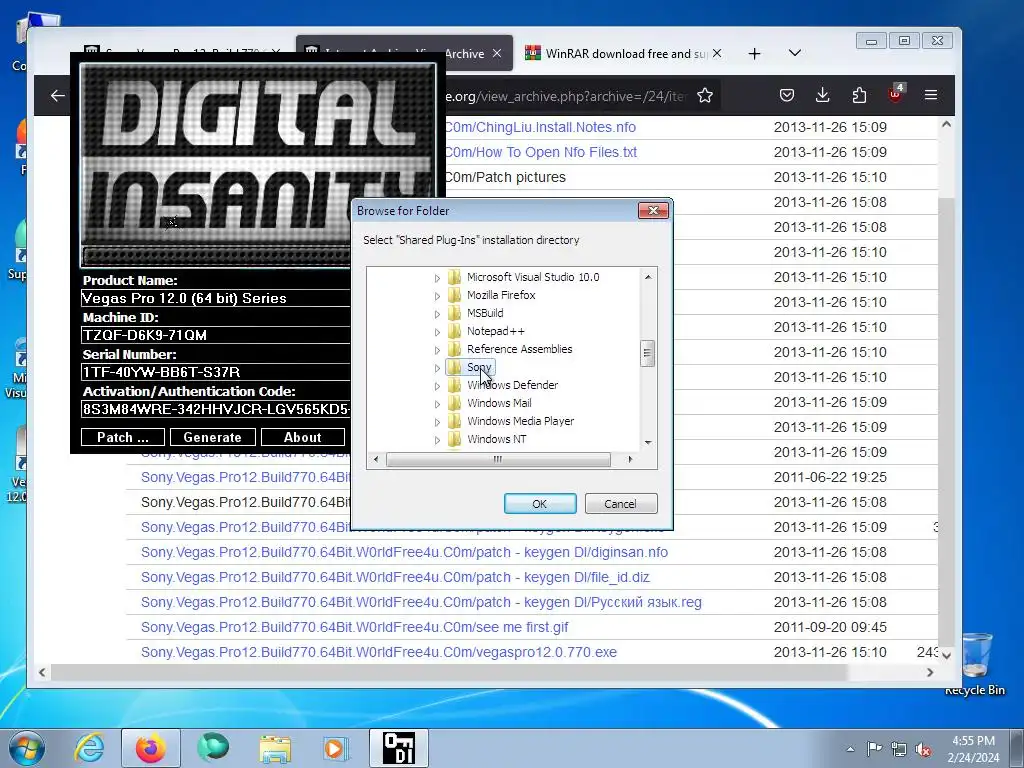Image resolution: width=1024 pixels, height=768 pixels.
Task: Select the Windows Defender folder
Action: [513, 385]
